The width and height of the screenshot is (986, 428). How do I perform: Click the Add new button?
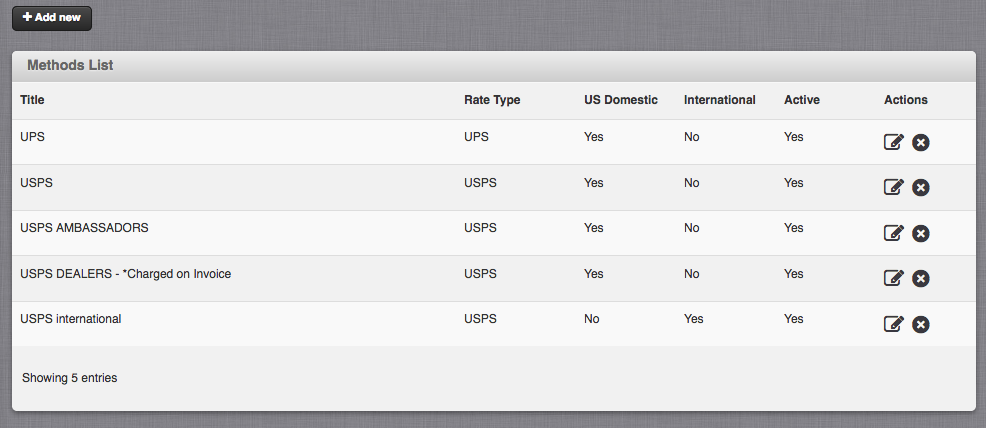coord(52,18)
